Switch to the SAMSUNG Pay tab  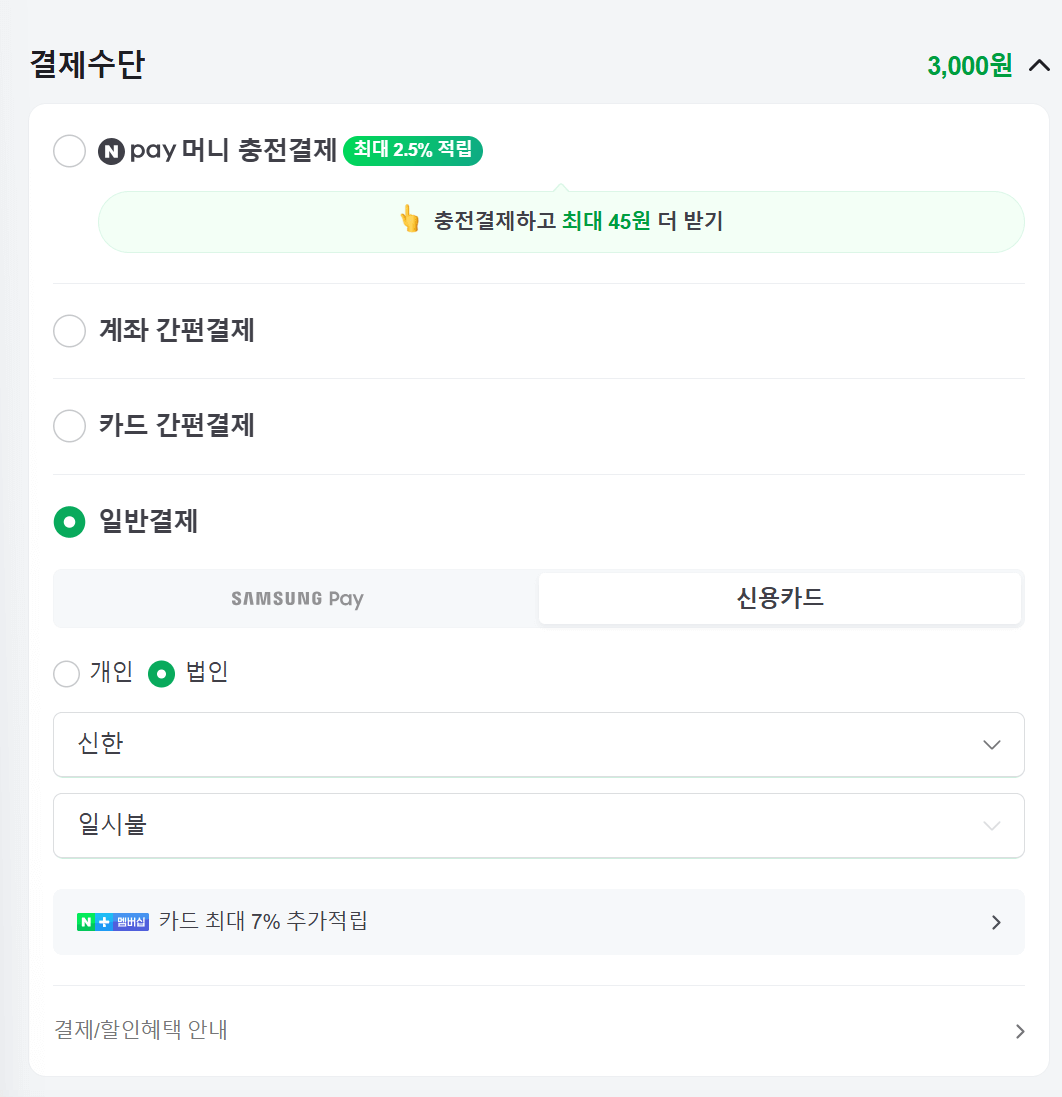[295, 598]
